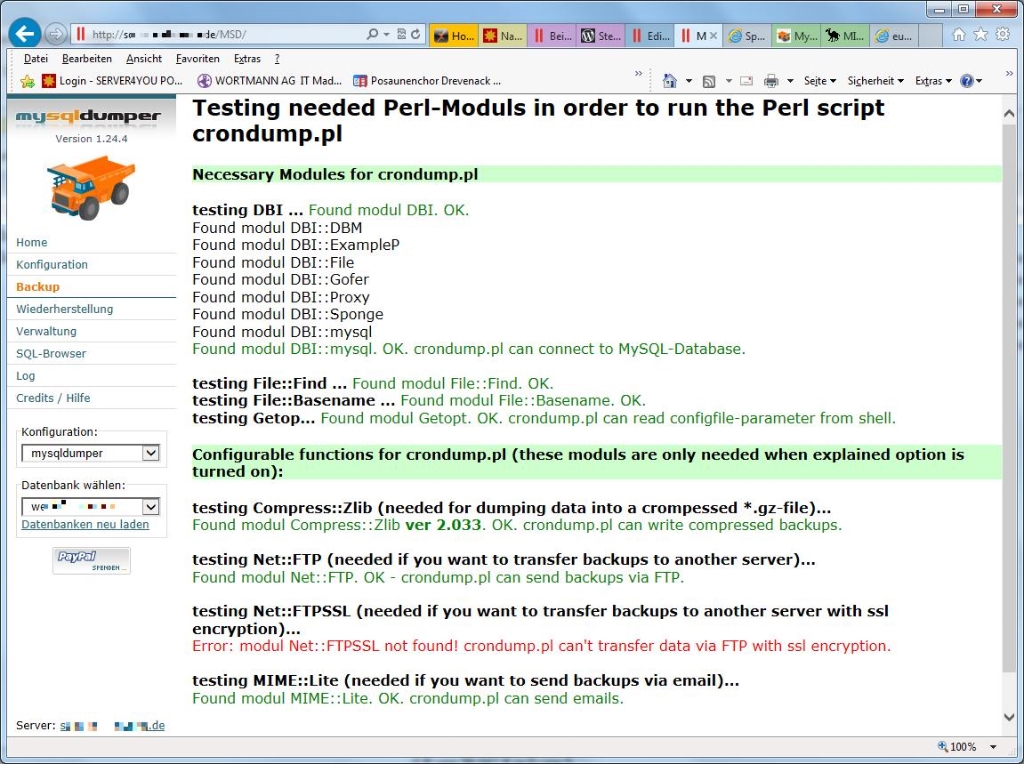Open browser settings via the gear icon
Image resolution: width=1024 pixels, height=764 pixels.
pyautogui.click(x=1002, y=33)
